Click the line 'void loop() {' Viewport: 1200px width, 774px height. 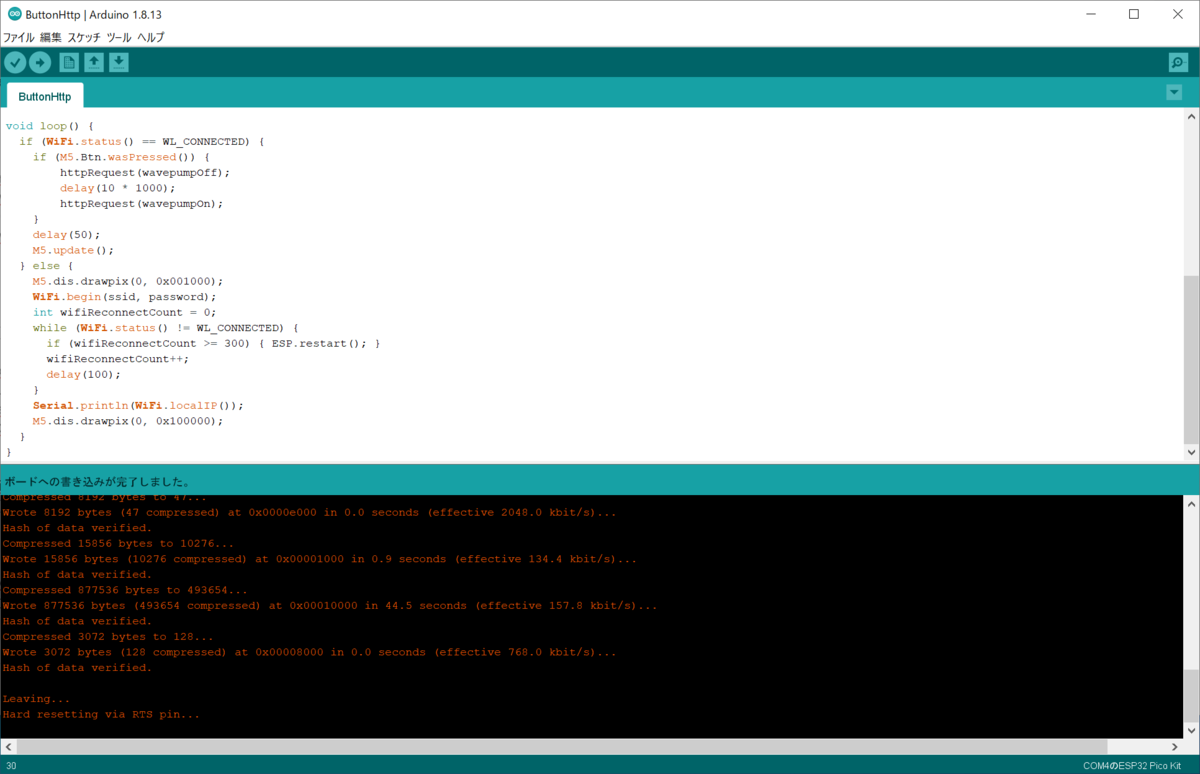[x=49, y=126]
